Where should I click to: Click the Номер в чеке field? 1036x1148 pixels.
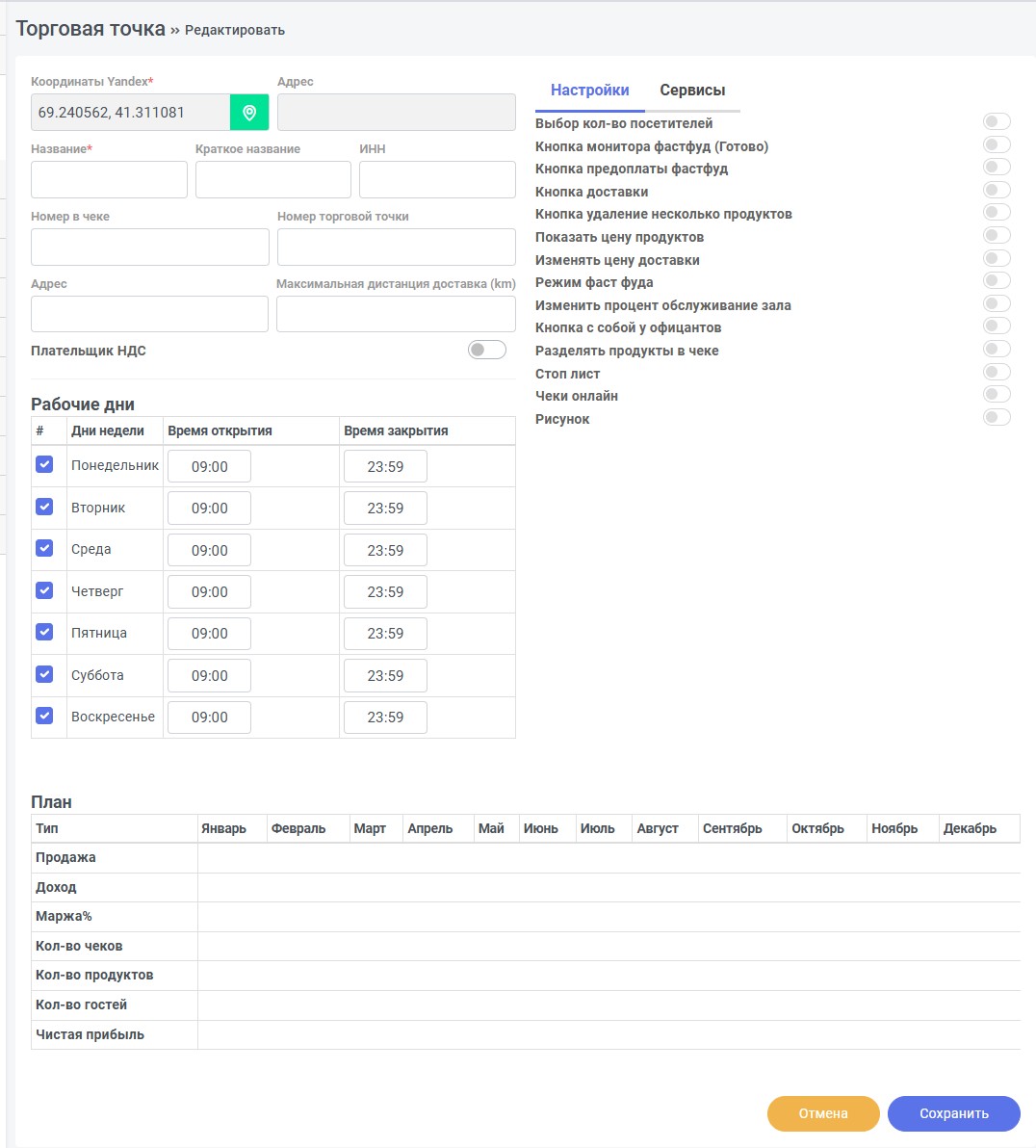coord(150,247)
